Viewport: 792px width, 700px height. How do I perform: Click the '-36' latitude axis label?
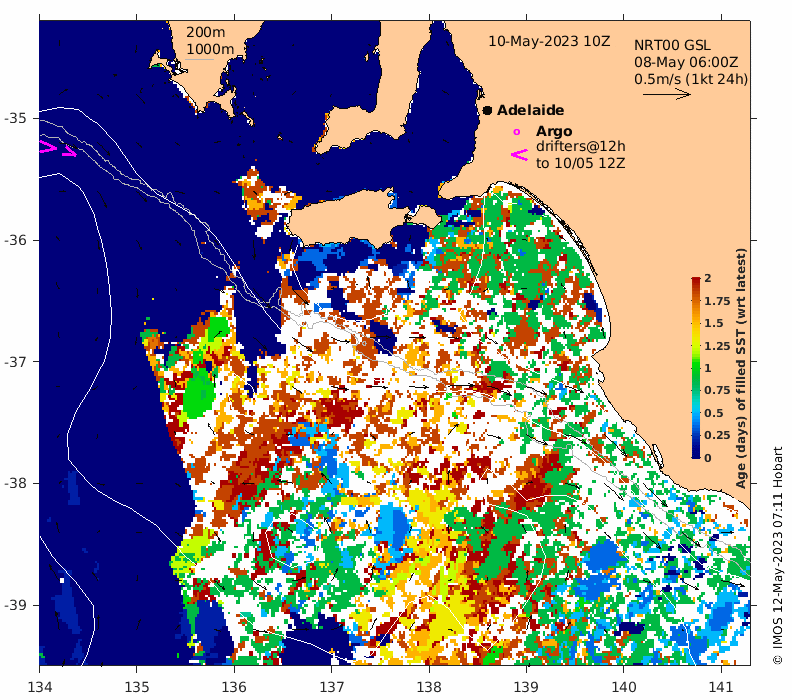pyautogui.click(x=15, y=240)
